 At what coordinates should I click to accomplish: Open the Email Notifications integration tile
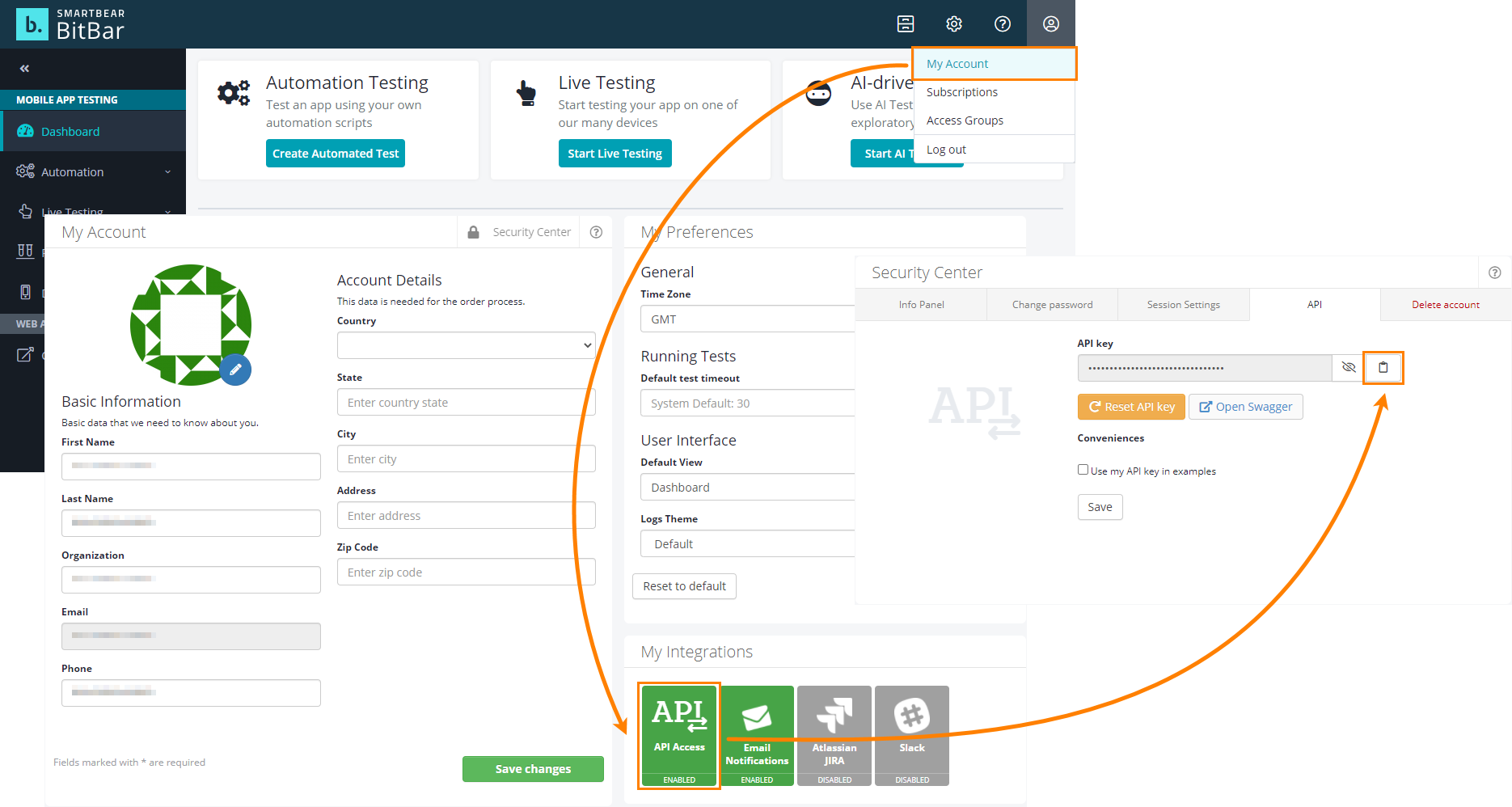point(757,736)
